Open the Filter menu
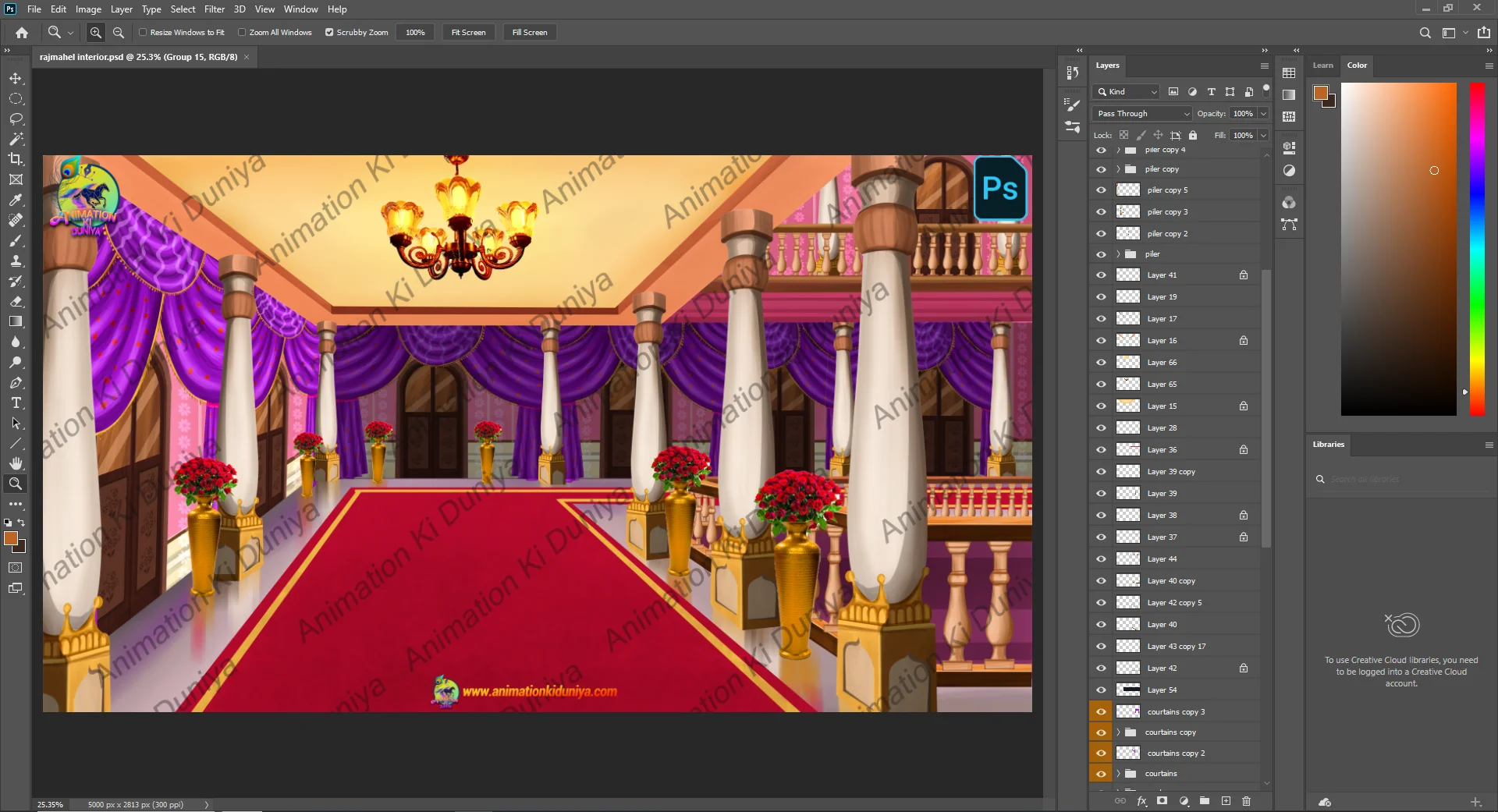This screenshot has height=812, width=1498. [214, 9]
